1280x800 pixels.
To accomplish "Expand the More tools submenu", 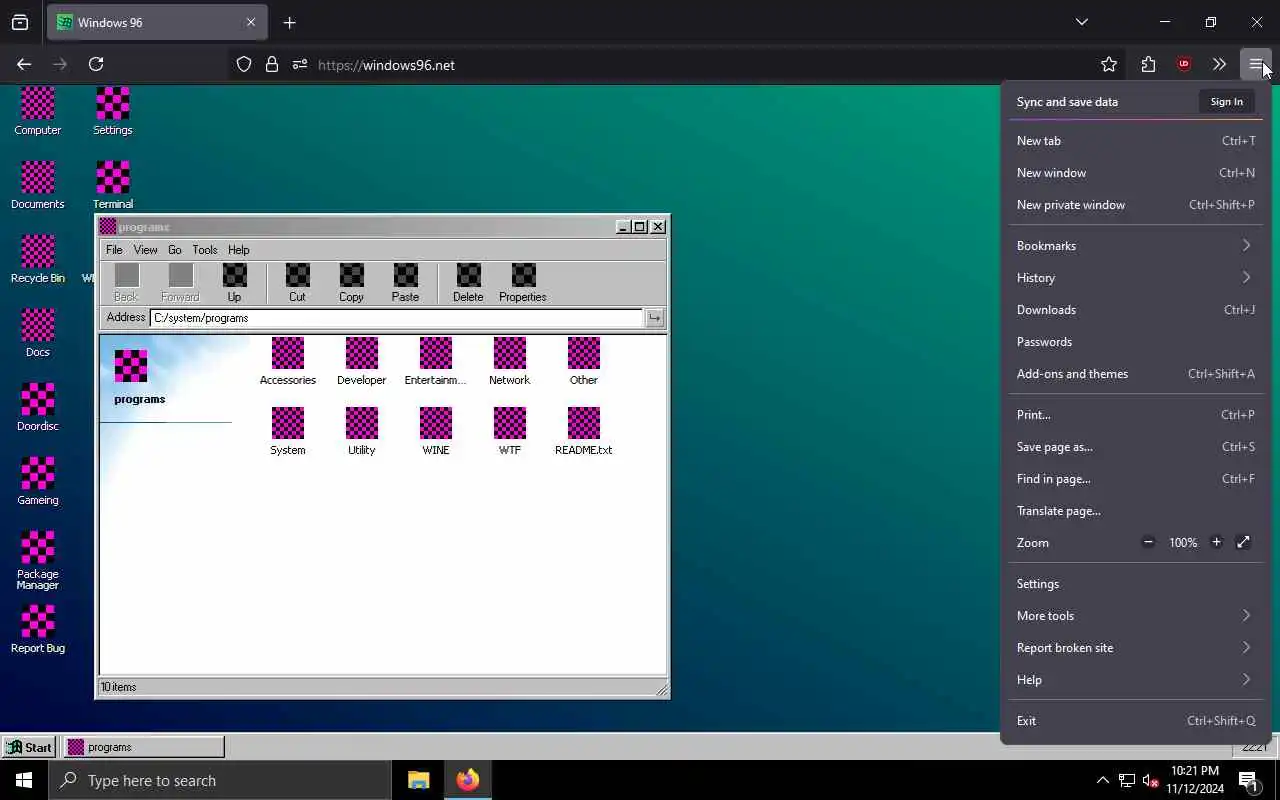I will pos(1136,616).
